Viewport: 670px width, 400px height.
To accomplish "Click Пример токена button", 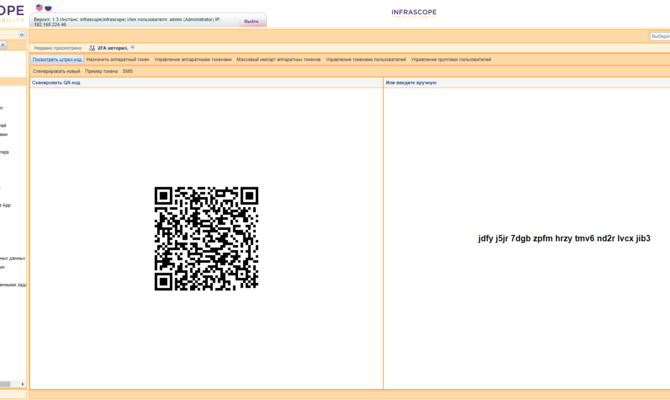I will 101,71.
